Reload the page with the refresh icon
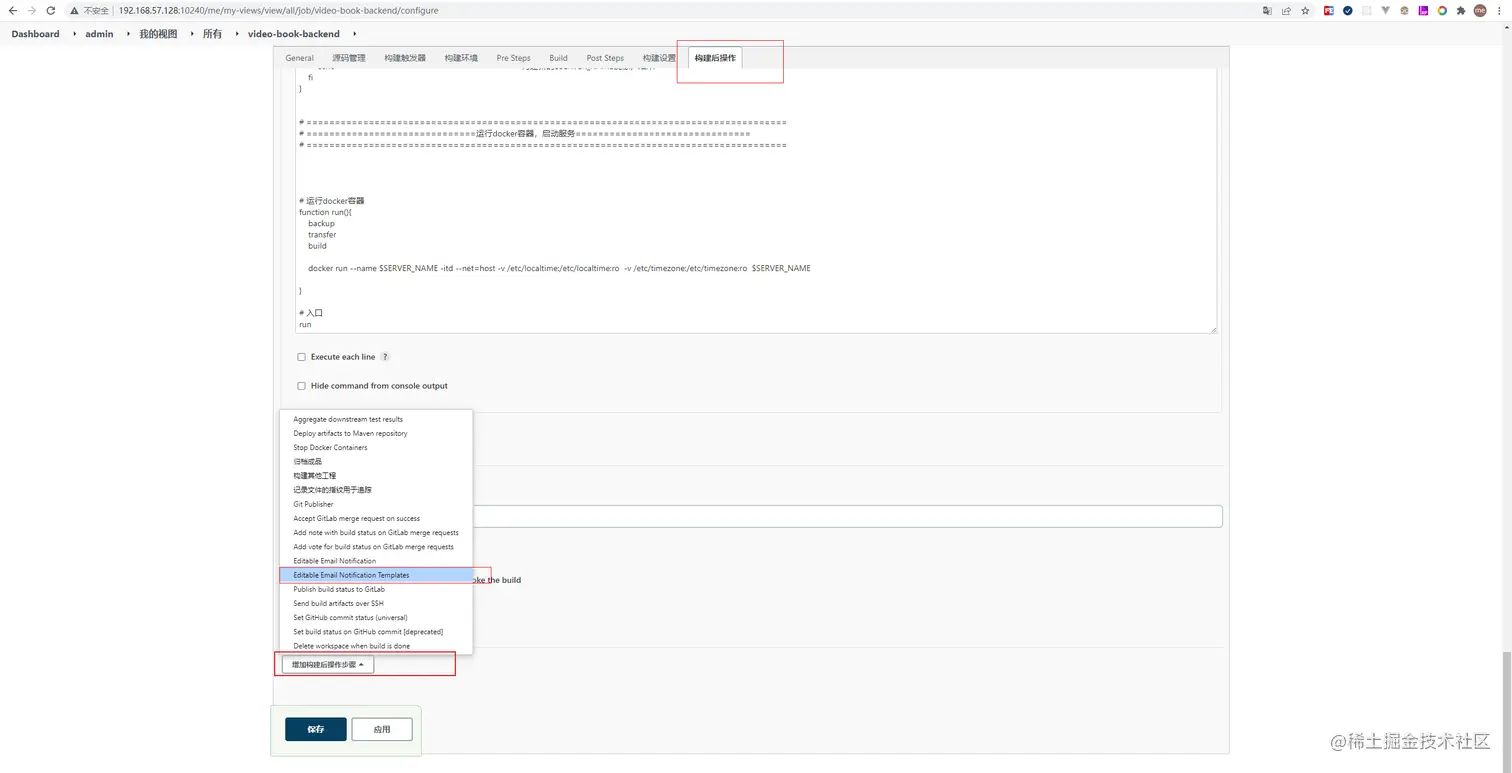 click(51, 10)
